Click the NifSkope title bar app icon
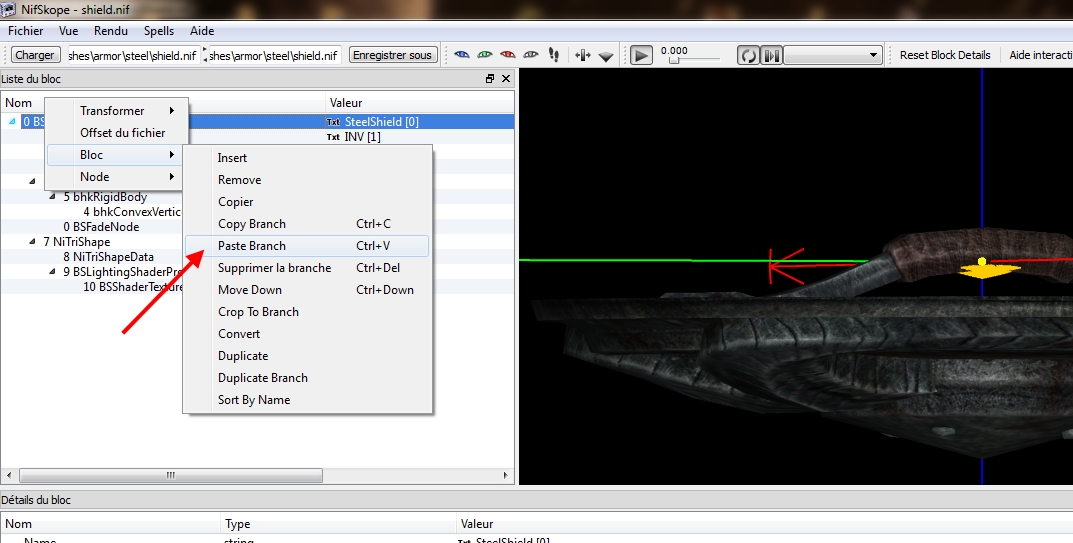The width and height of the screenshot is (1073, 543). point(8,10)
